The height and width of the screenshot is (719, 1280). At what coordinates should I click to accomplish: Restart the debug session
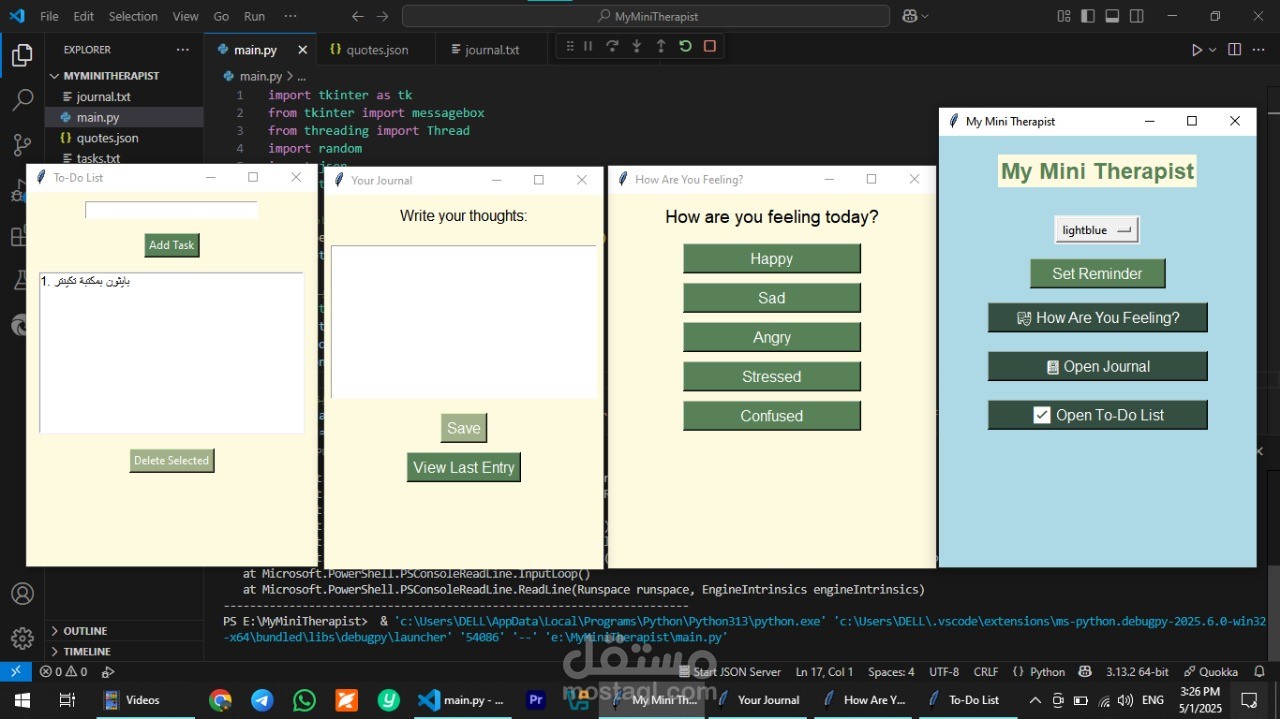tap(685, 46)
